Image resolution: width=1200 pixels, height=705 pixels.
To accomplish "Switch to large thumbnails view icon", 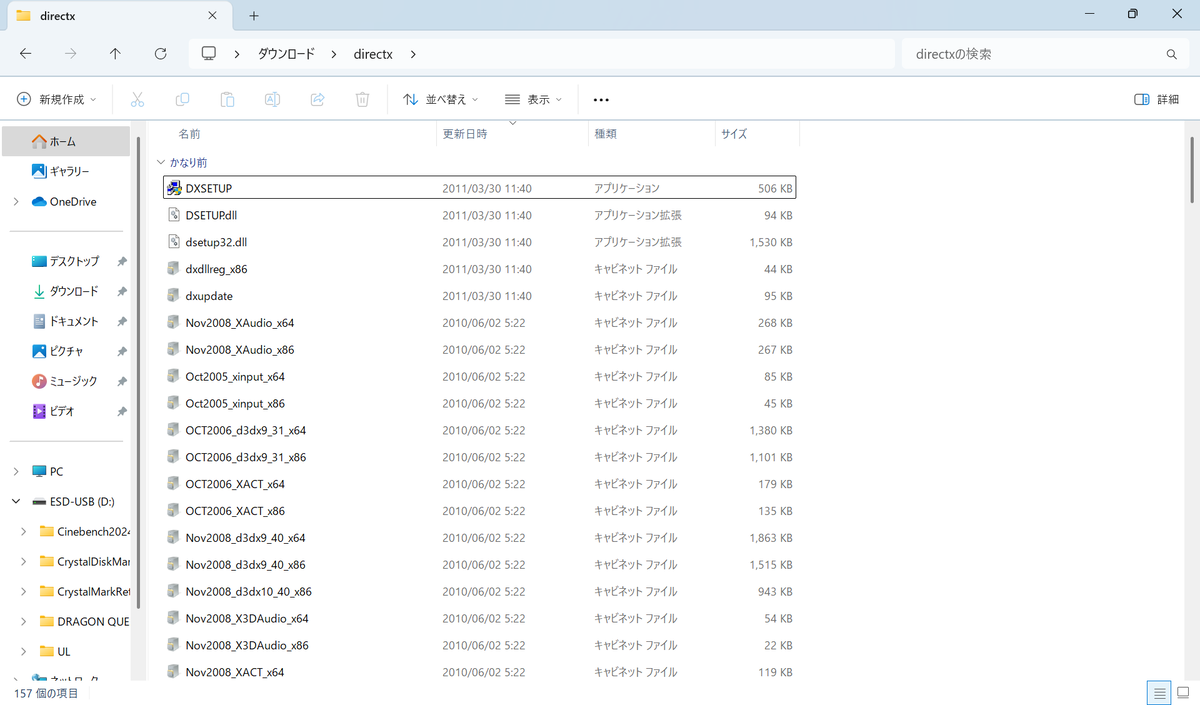I will click(x=1185, y=692).
